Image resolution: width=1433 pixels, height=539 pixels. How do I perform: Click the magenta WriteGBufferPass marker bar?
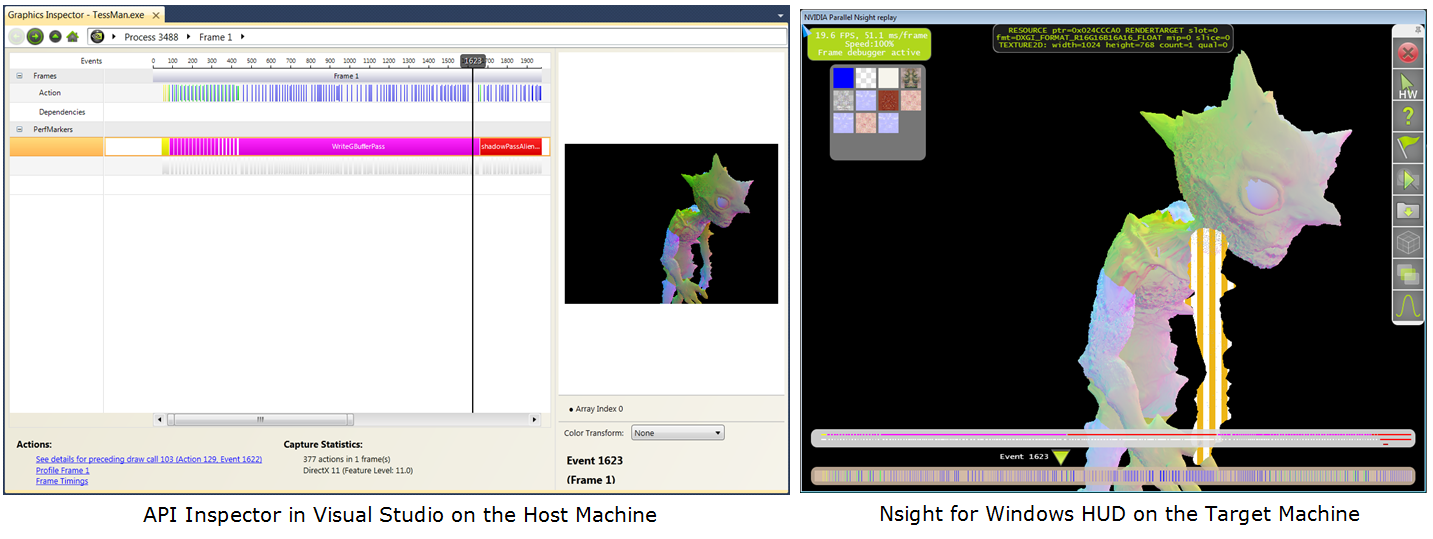[x=358, y=147]
